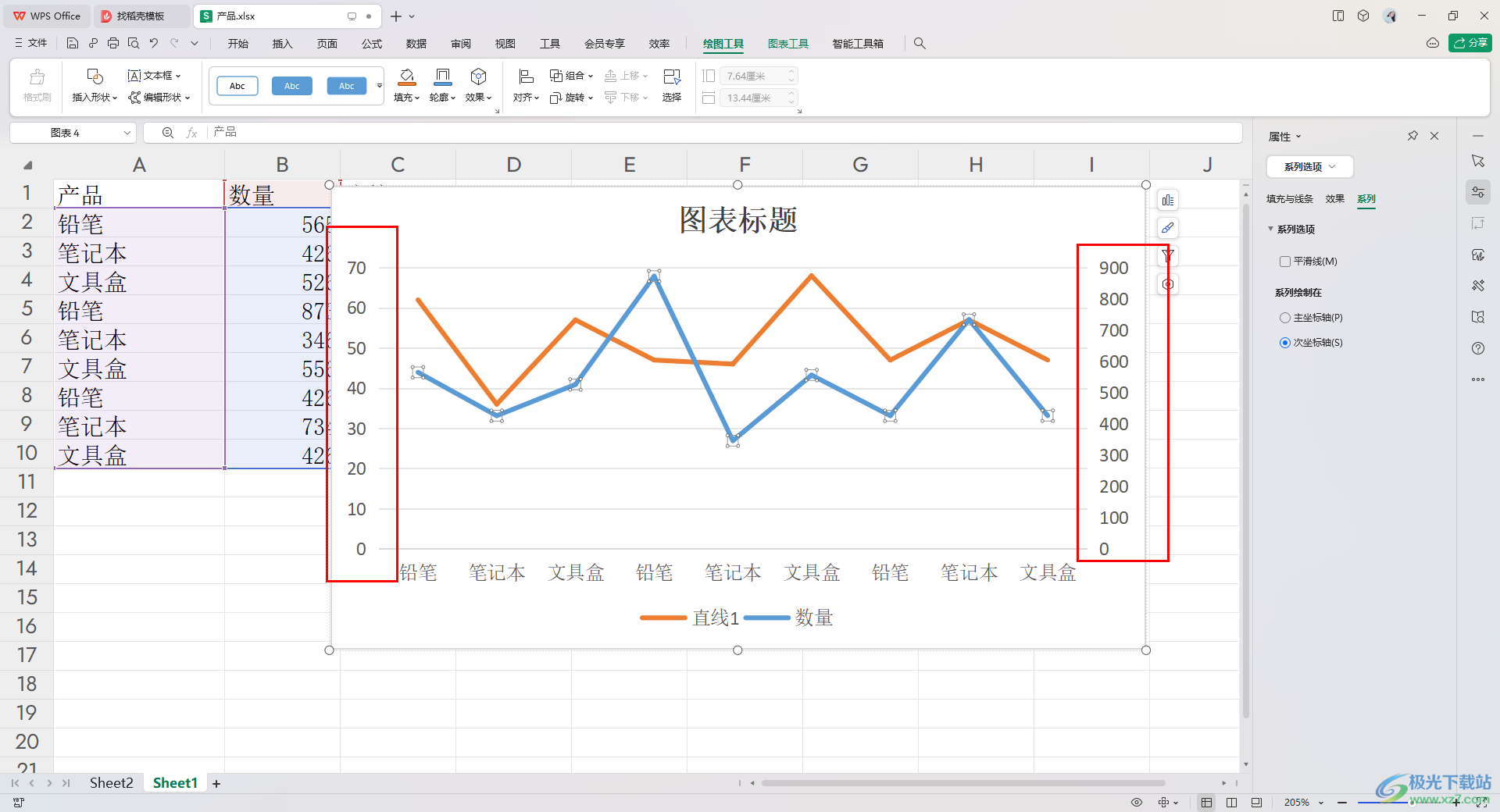
Task: Close the Properties side panel
Action: point(1434,136)
